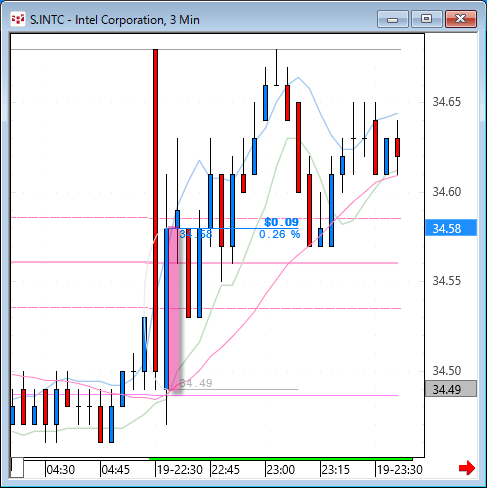
Task: Click the $0.09 difference label
Action: 281,222
